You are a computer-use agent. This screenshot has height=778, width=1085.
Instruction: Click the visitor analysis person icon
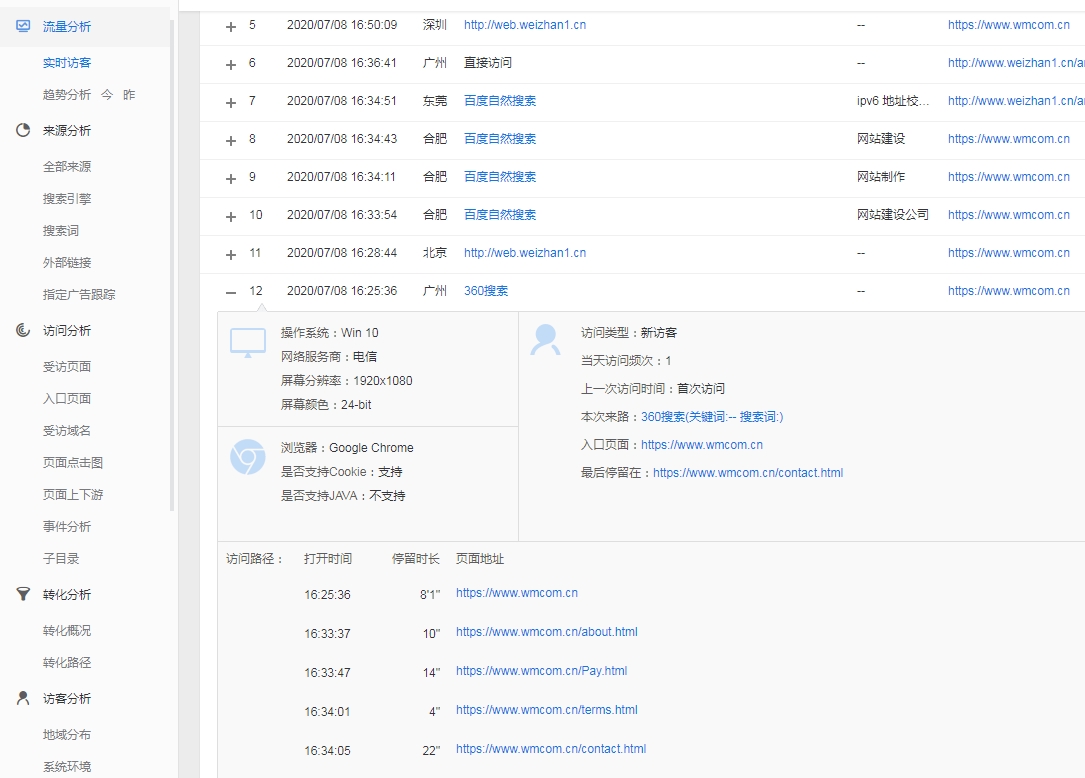(23, 698)
